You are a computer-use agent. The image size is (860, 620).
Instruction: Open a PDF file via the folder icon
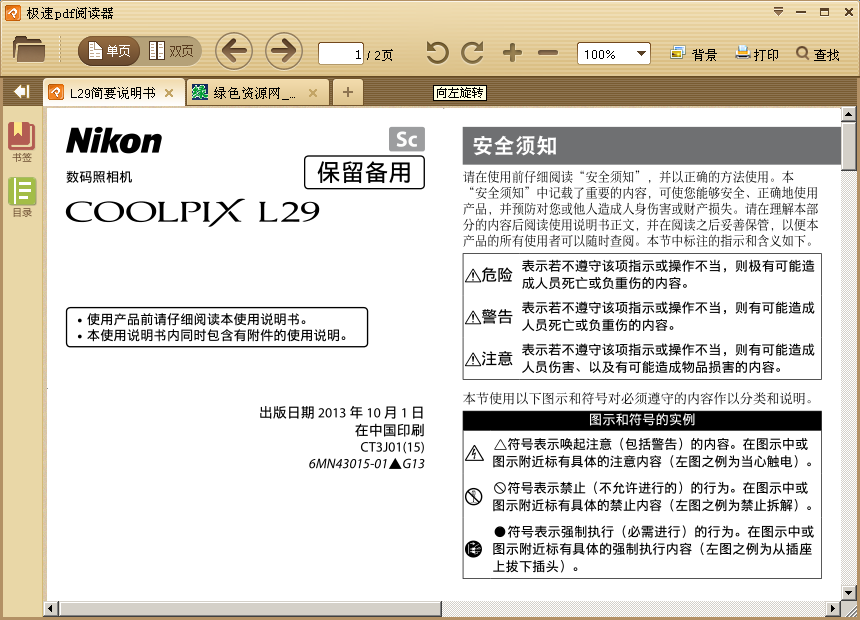[29, 51]
